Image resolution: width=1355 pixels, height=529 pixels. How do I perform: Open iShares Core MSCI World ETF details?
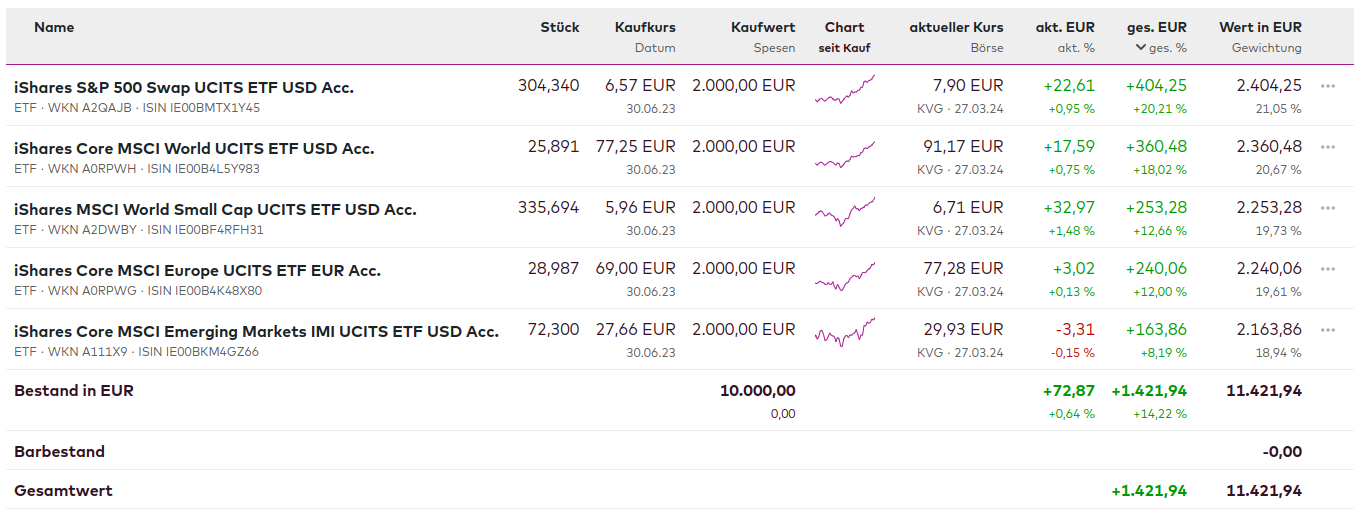point(194,149)
